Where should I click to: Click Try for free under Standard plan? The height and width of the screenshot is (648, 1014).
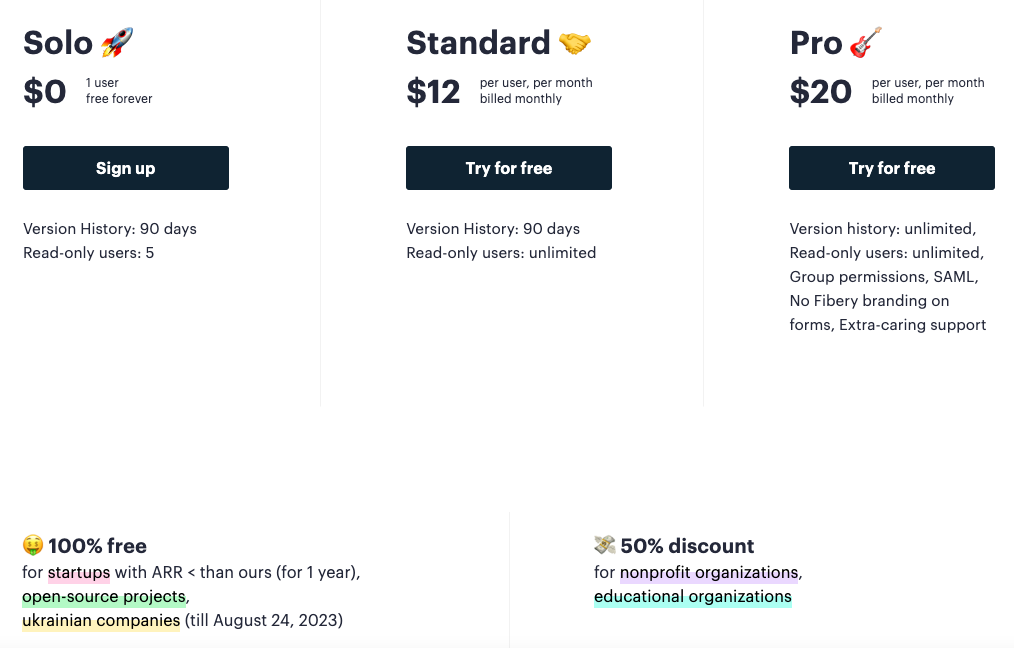509,168
